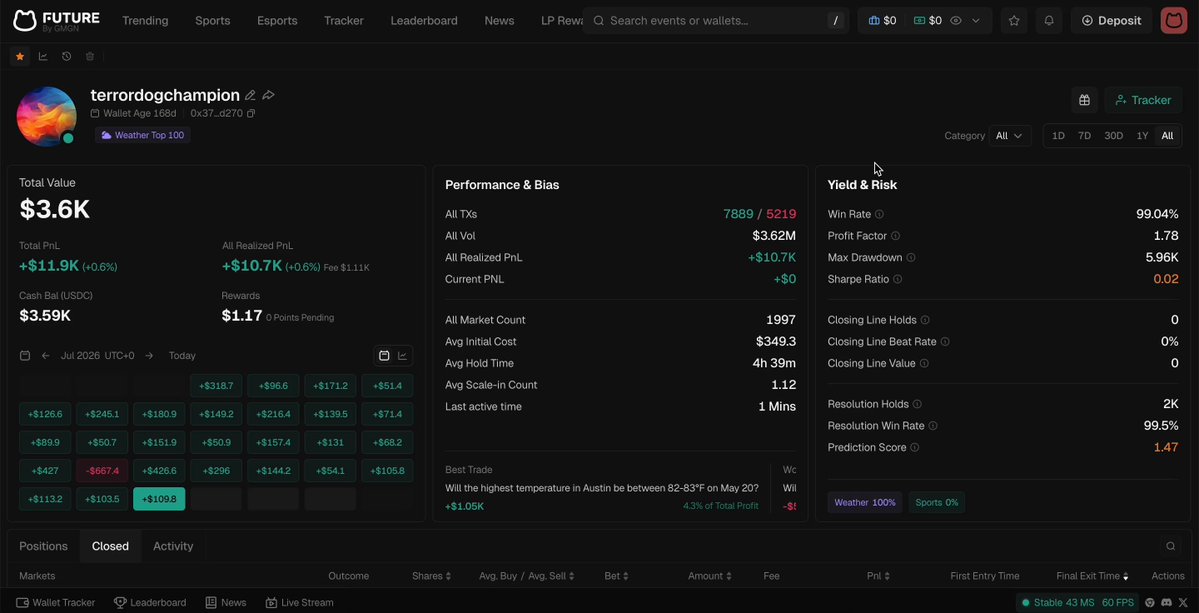Toggle balance visibility eye icon

[x=956, y=21]
